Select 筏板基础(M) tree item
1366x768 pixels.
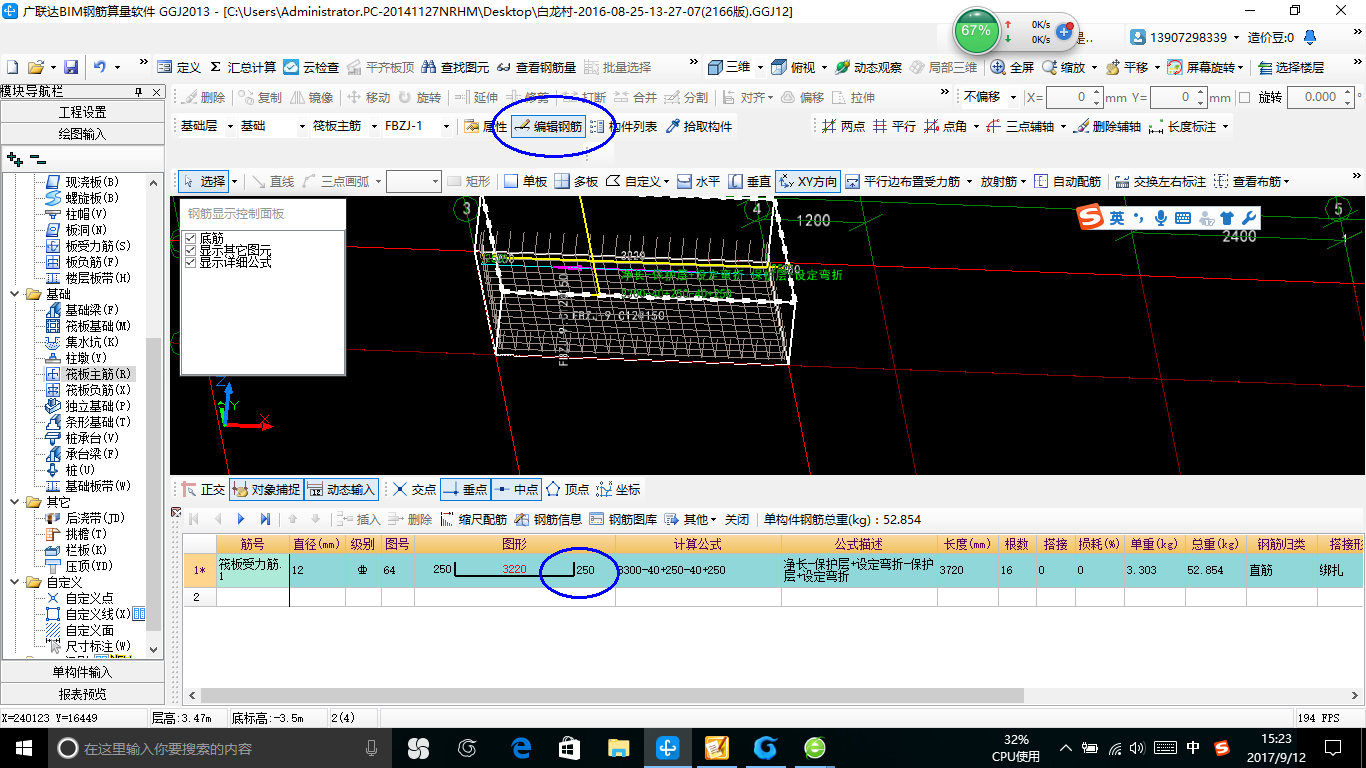tap(89, 326)
